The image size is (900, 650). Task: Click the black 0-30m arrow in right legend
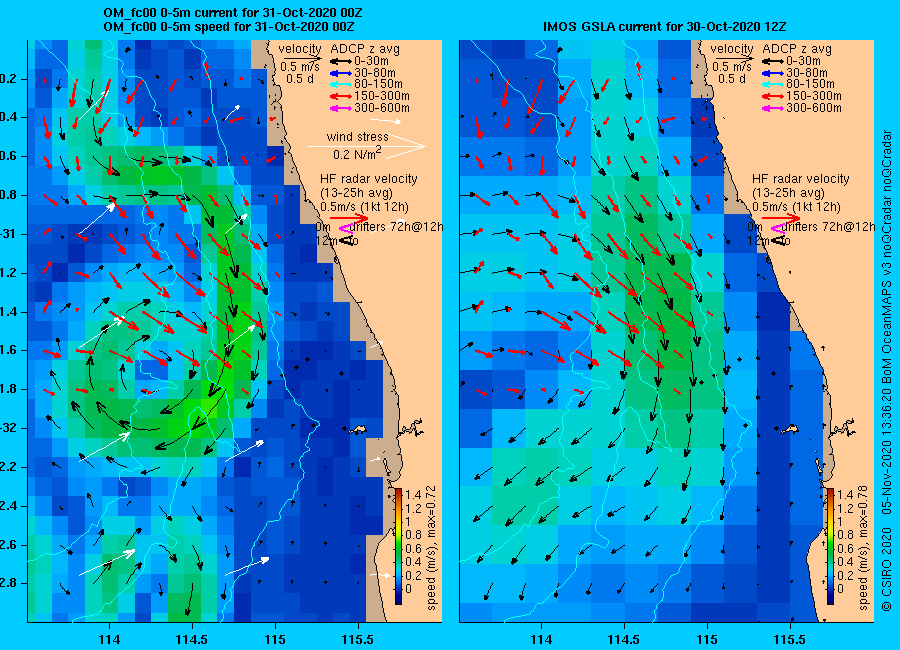(x=773, y=61)
